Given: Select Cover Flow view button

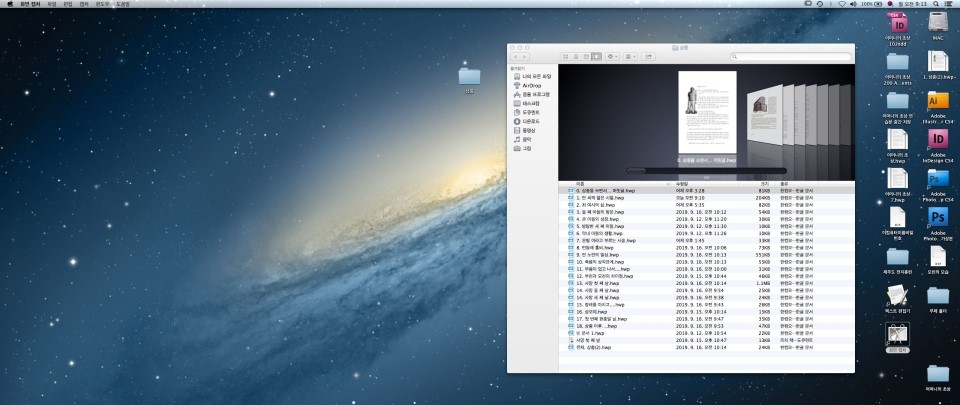Looking at the screenshot, I should (x=597, y=57).
